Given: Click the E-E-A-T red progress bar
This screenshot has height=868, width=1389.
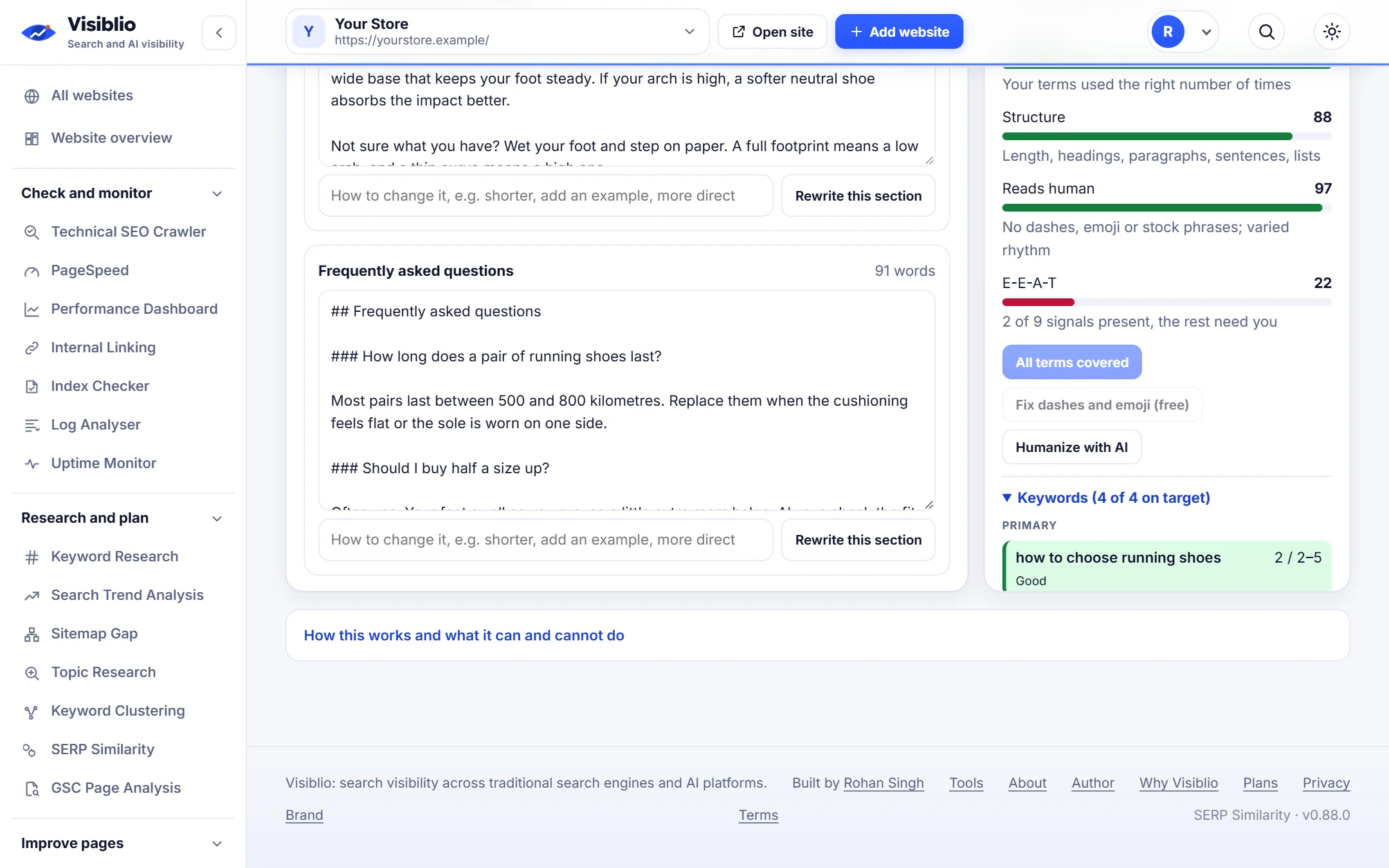Looking at the screenshot, I should (1038, 302).
